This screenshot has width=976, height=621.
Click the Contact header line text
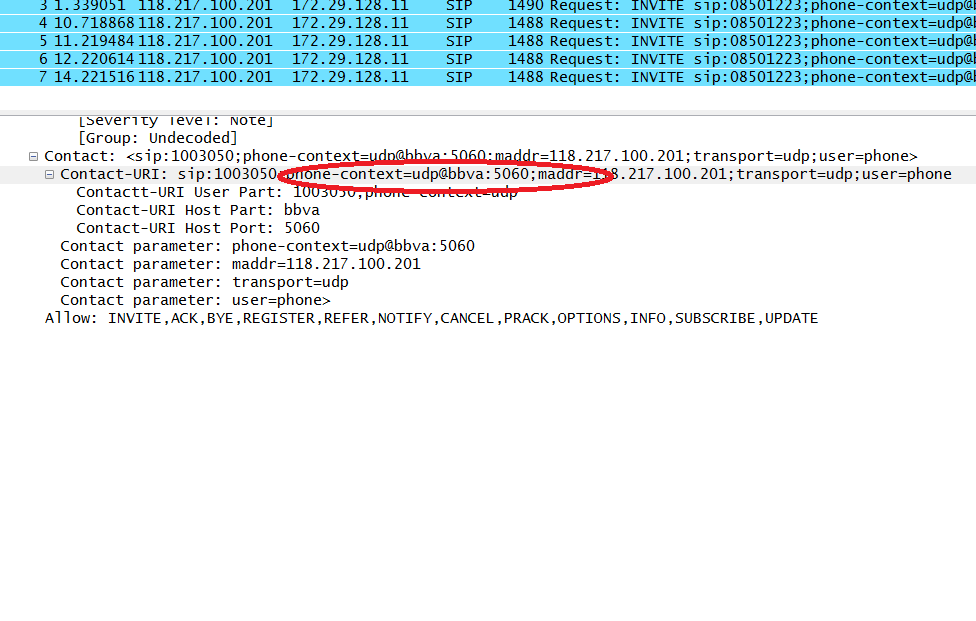tap(480, 156)
